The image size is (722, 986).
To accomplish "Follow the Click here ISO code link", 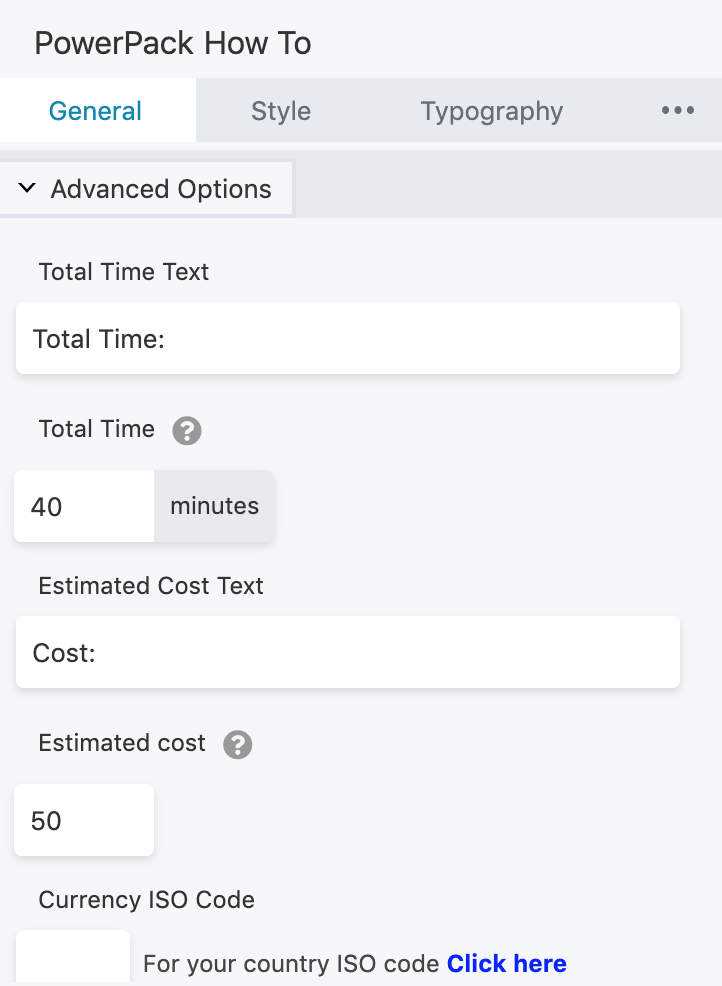I will coord(507,963).
